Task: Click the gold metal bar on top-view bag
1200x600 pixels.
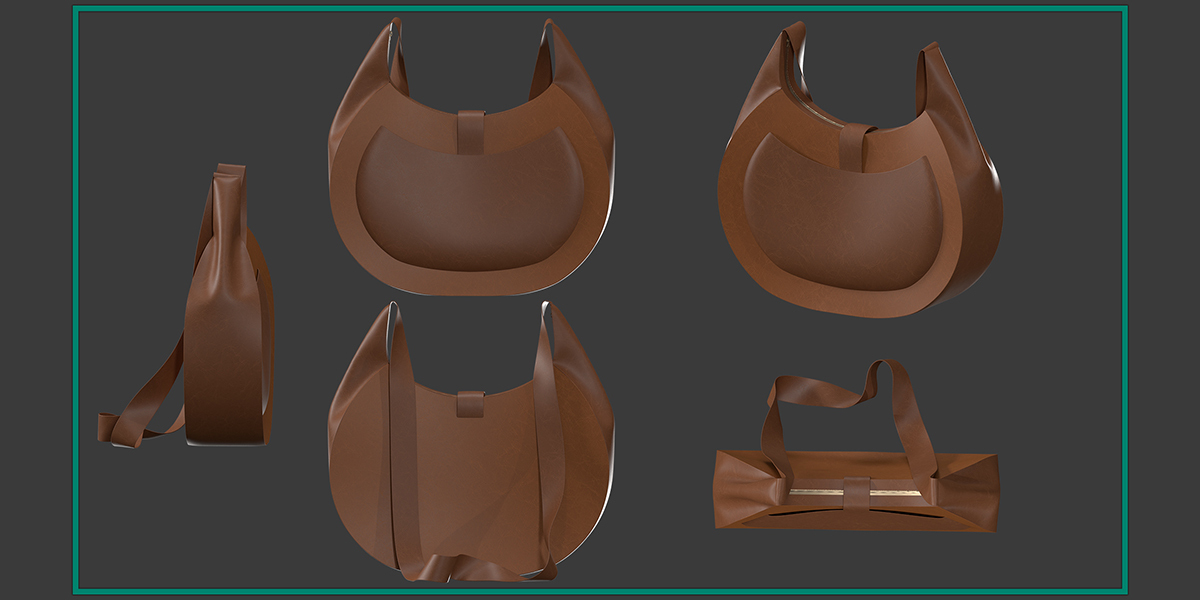Action: (857, 493)
